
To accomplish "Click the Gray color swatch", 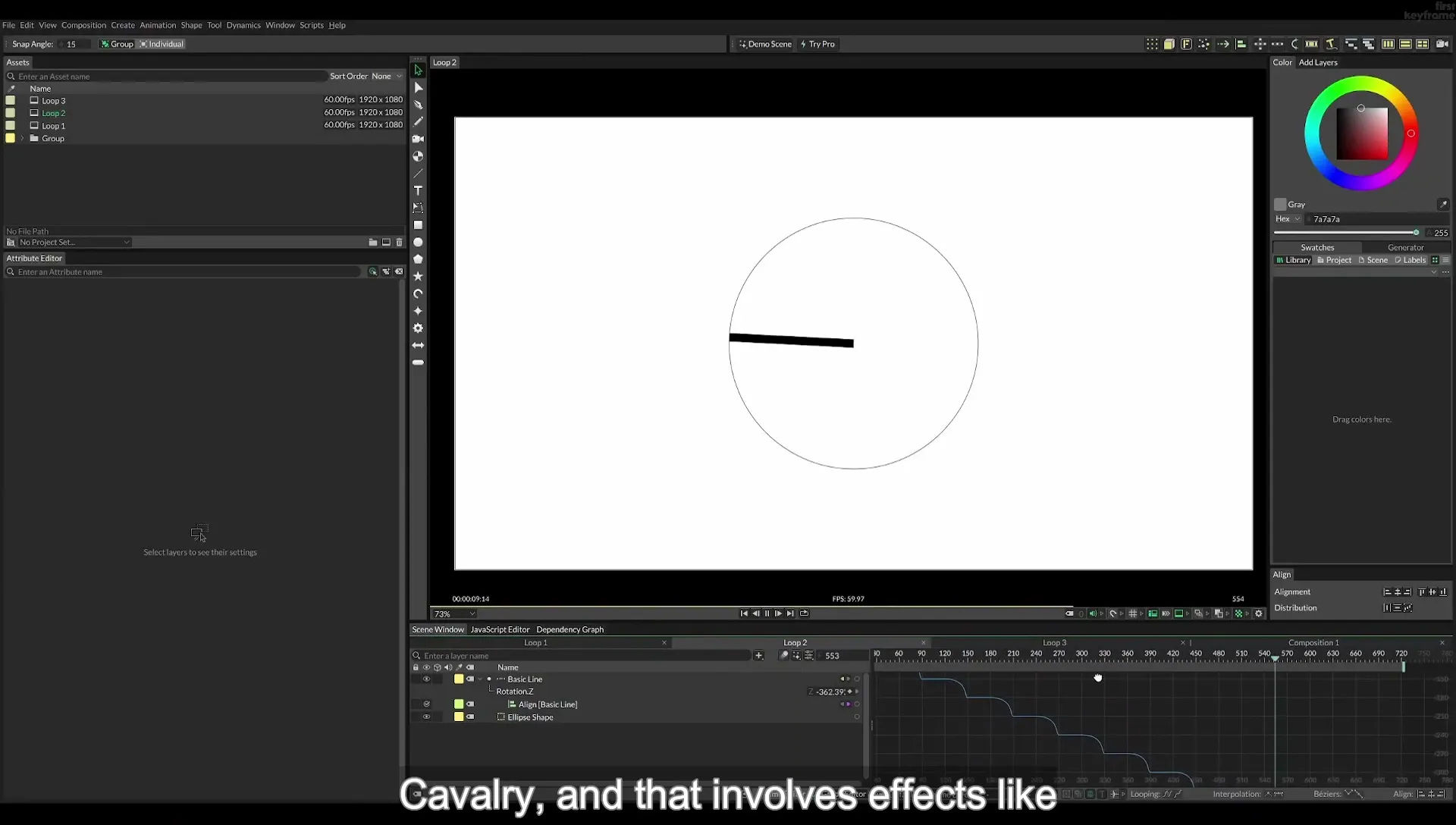I will click(1280, 204).
